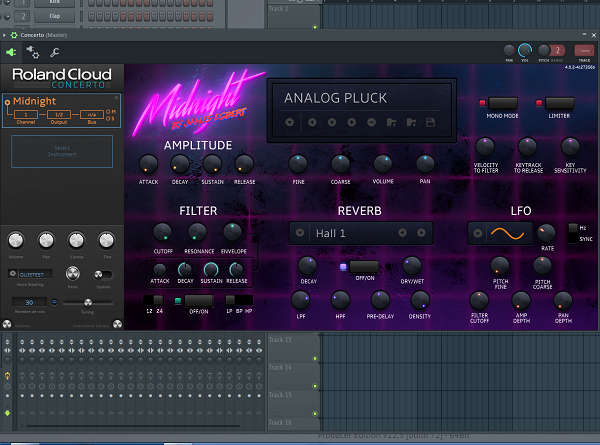Click the add preset plus icon
600x445 pixels.
pos(352,122)
